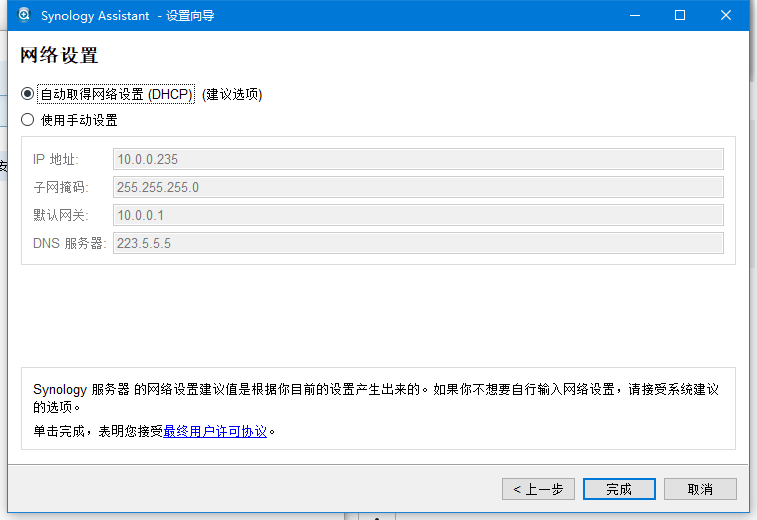Click the 设置向导 title bar text
The height and width of the screenshot is (520, 757).
point(190,16)
